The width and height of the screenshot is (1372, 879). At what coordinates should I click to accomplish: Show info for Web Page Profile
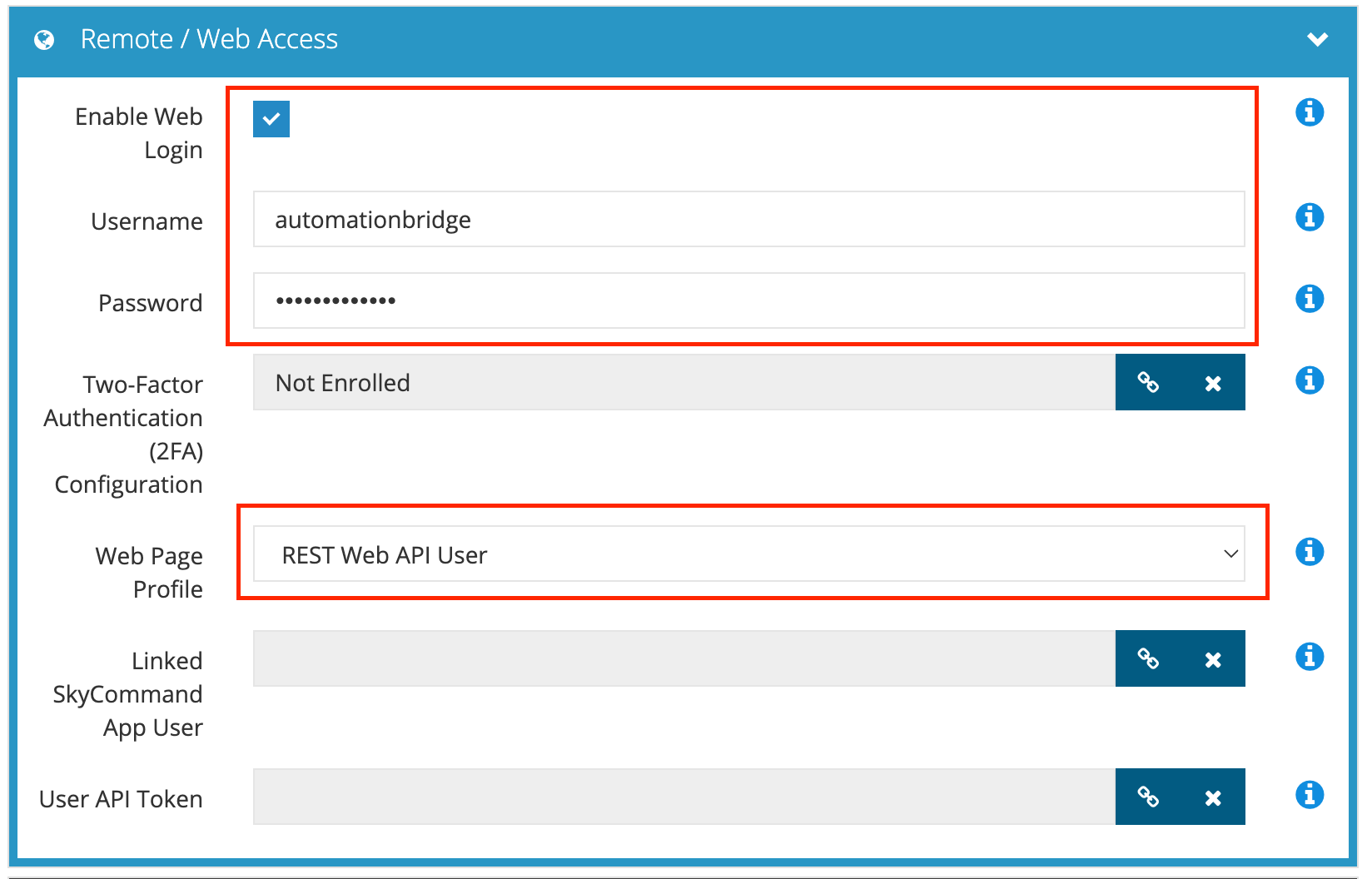click(1310, 551)
